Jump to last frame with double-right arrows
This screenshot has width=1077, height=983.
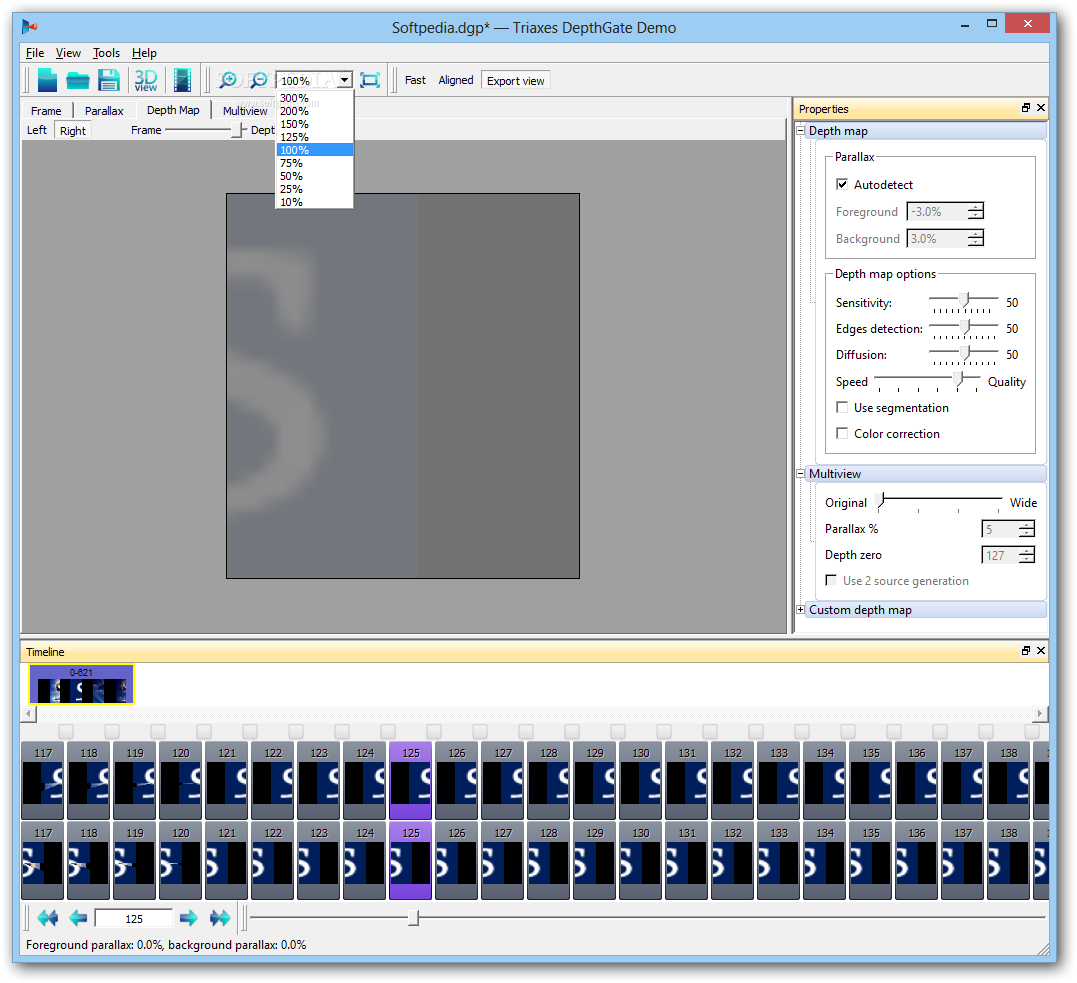tap(220, 918)
